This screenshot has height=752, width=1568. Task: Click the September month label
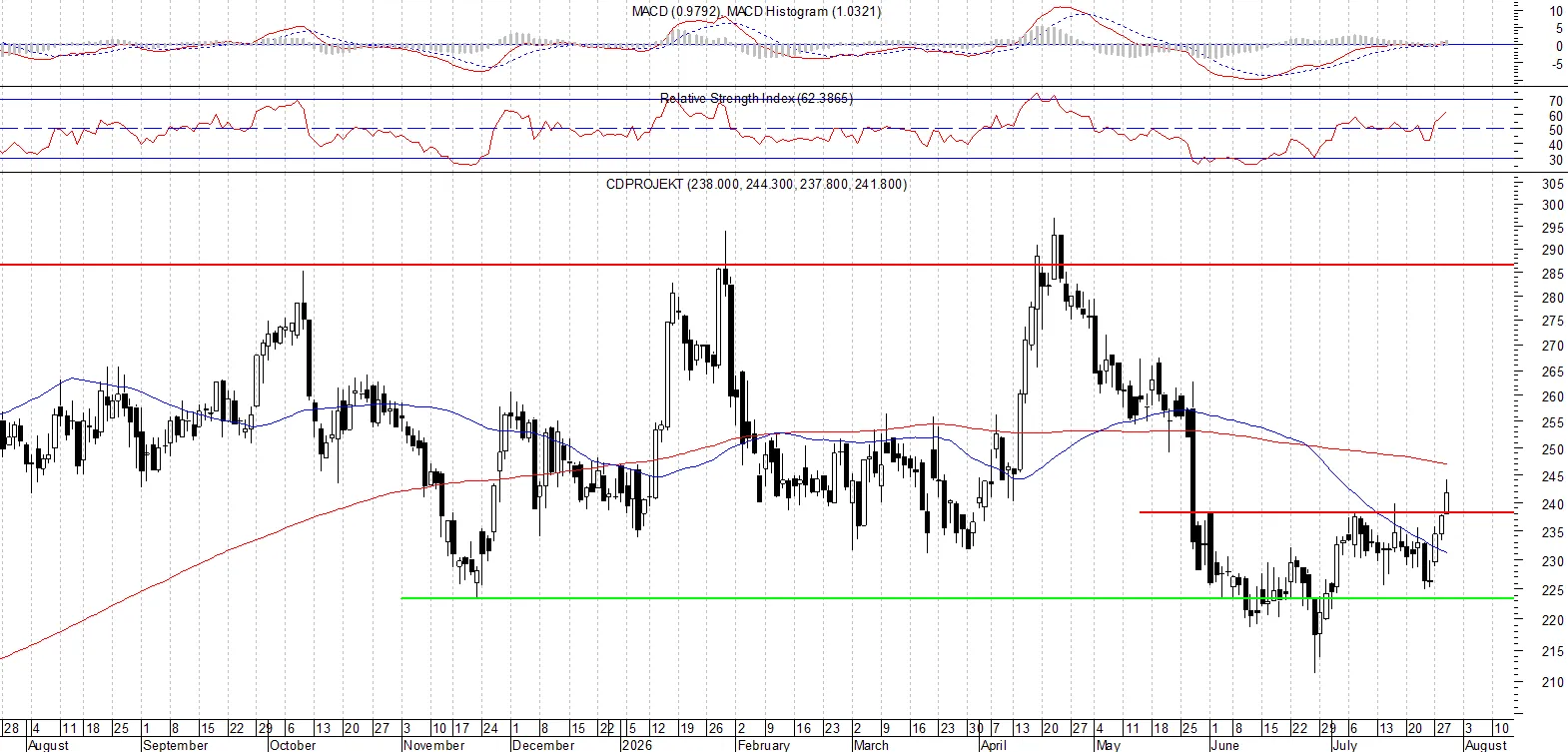pyautogui.click(x=176, y=745)
